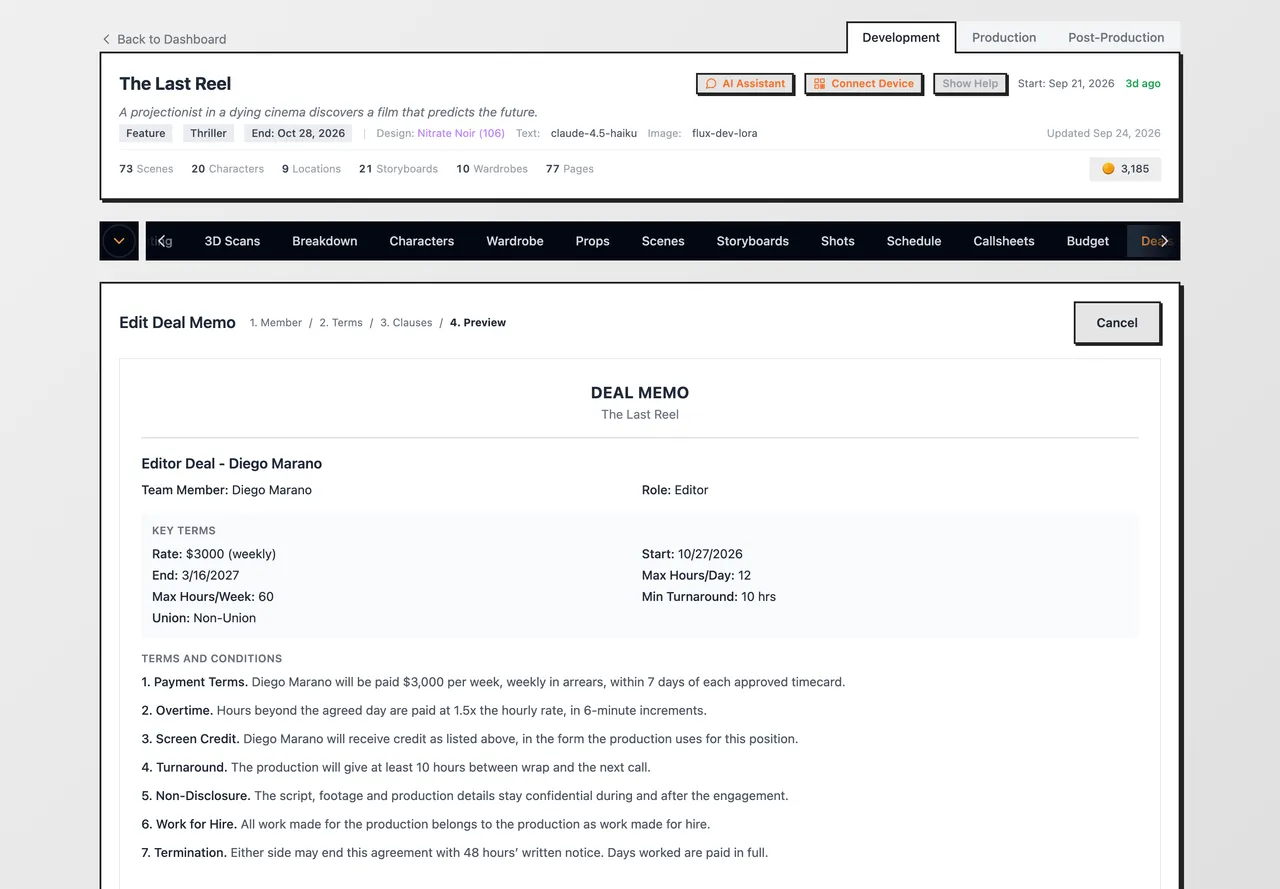Image resolution: width=1280 pixels, height=889 pixels.
Task: Click the claude-4.5-haiku text model label
Action: pos(592,133)
